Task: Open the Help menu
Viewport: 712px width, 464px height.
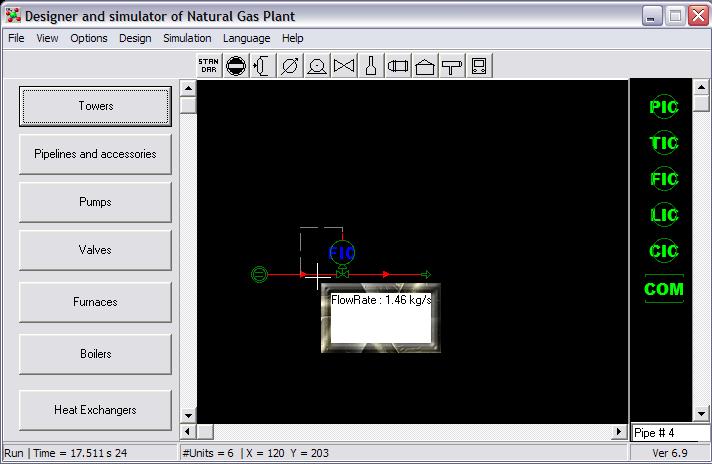Action: pos(292,38)
